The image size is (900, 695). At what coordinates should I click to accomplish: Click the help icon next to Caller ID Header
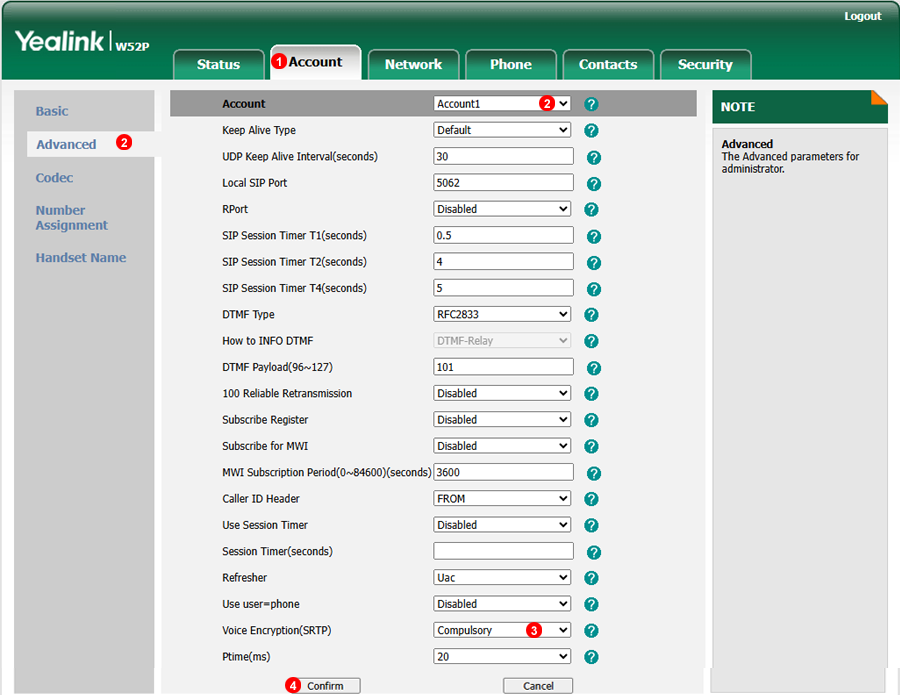pos(591,499)
